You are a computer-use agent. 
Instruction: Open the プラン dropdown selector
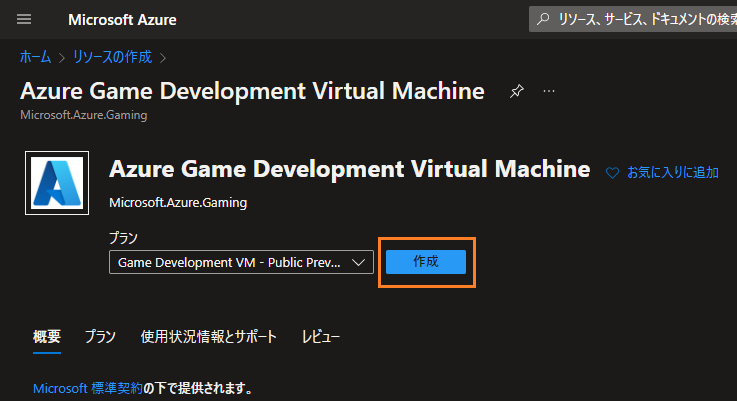241,262
